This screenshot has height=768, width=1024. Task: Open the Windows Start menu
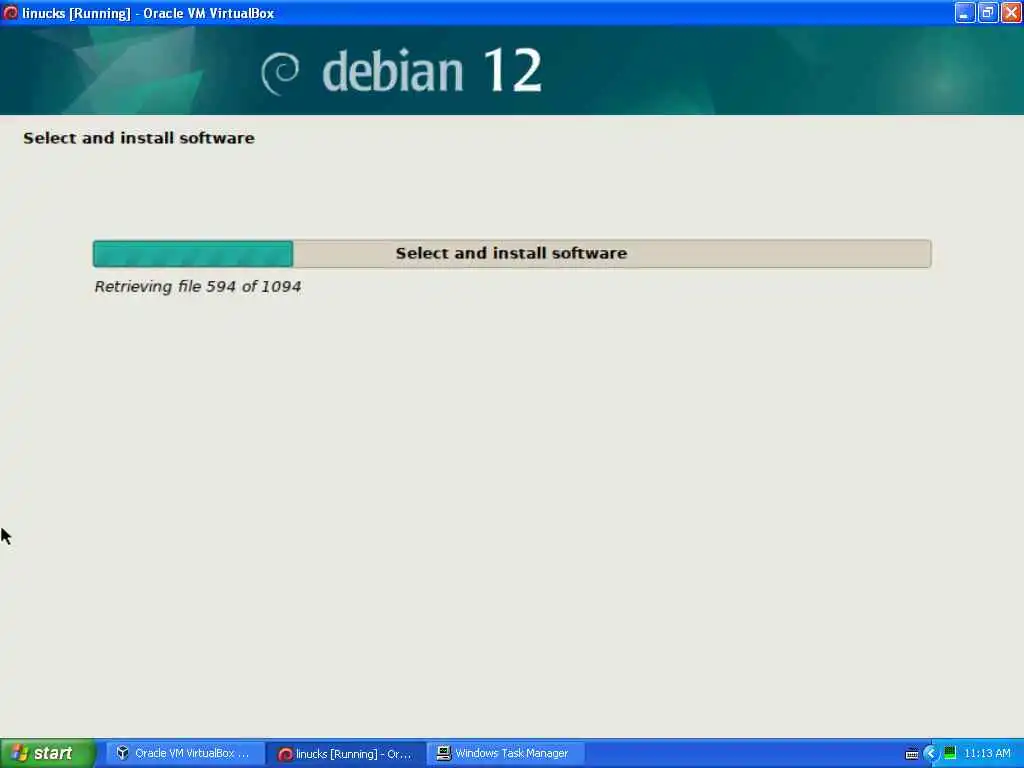48,754
